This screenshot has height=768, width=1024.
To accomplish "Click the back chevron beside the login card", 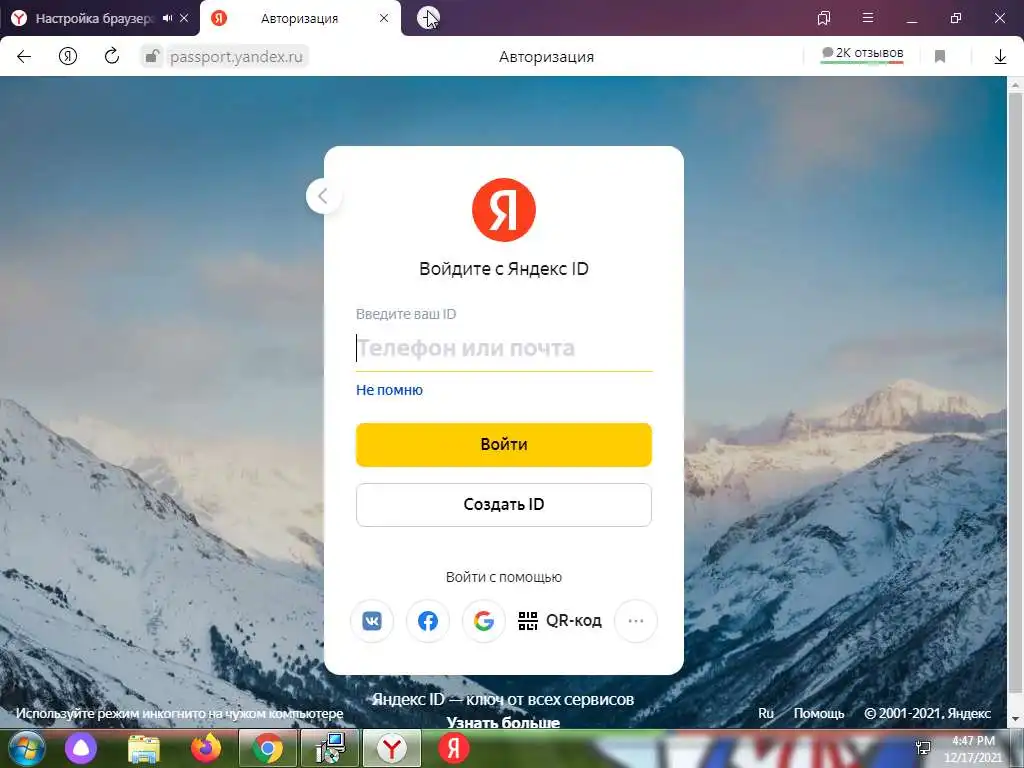I will (323, 196).
